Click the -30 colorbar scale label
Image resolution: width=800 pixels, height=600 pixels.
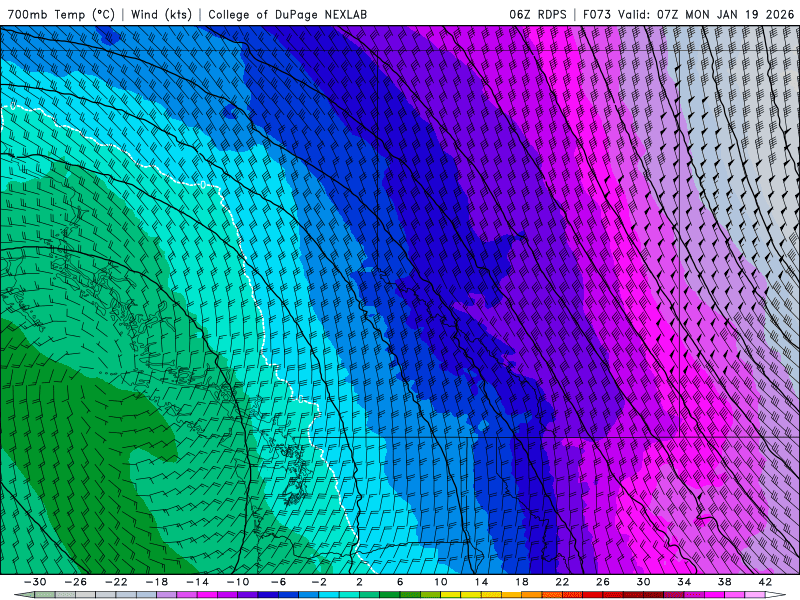click(35, 582)
